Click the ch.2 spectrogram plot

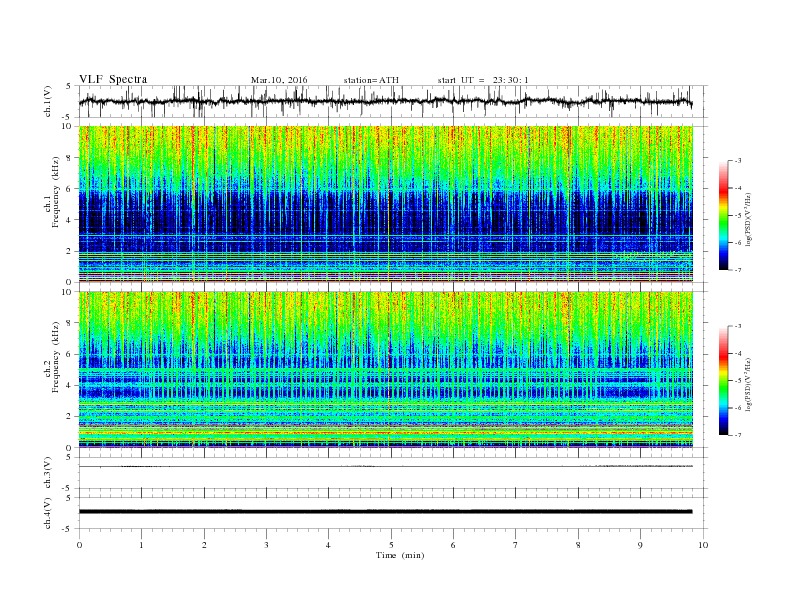[x=386, y=370]
